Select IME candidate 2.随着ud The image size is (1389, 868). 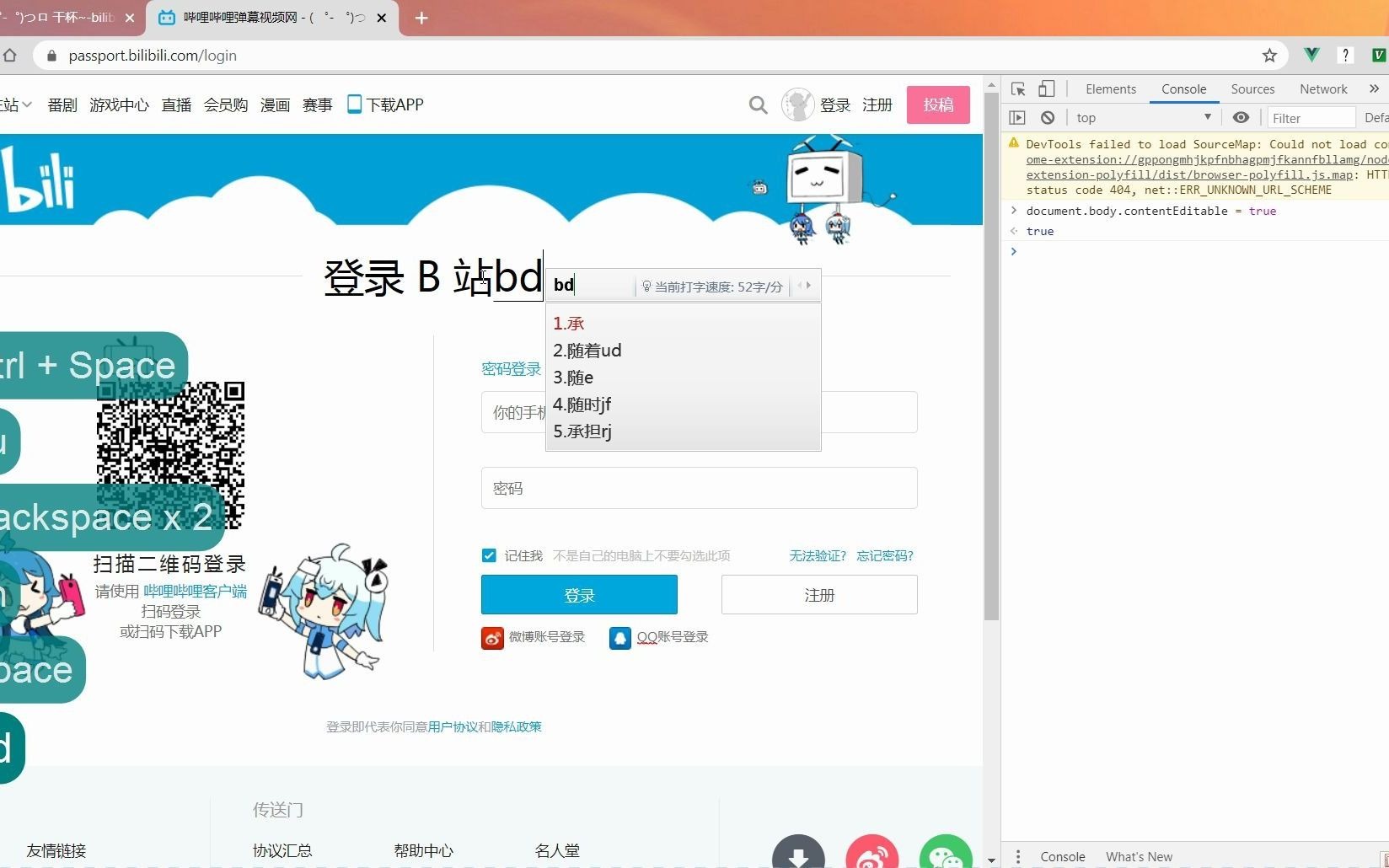coord(587,350)
